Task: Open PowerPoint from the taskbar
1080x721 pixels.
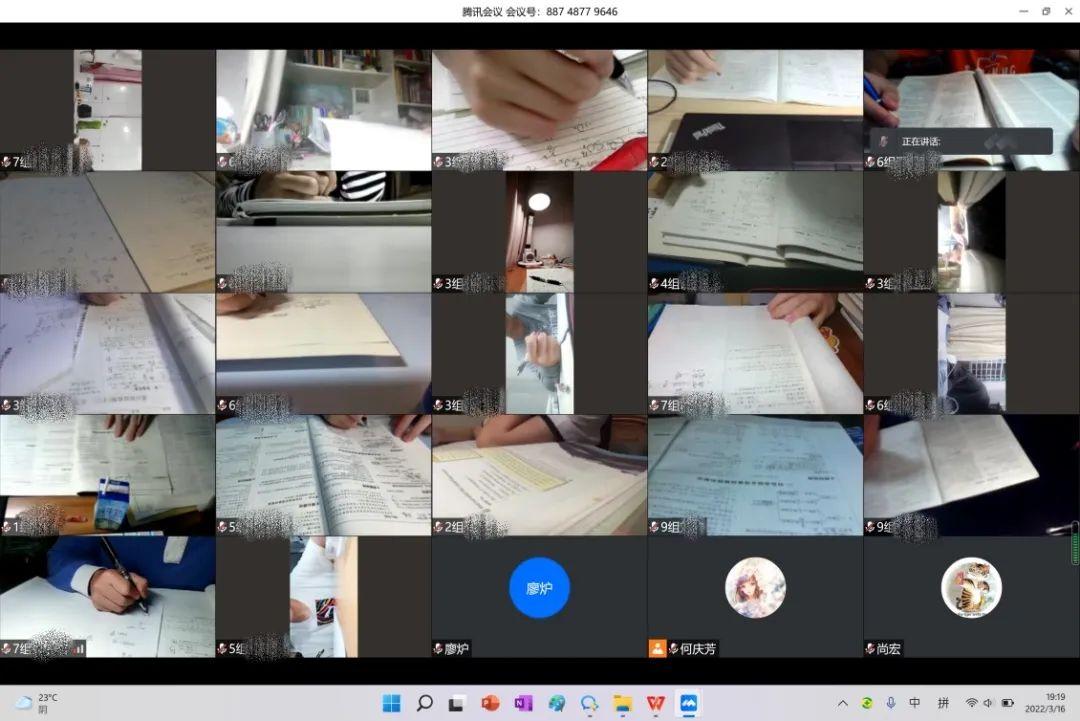Action: (x=490, y=703)
